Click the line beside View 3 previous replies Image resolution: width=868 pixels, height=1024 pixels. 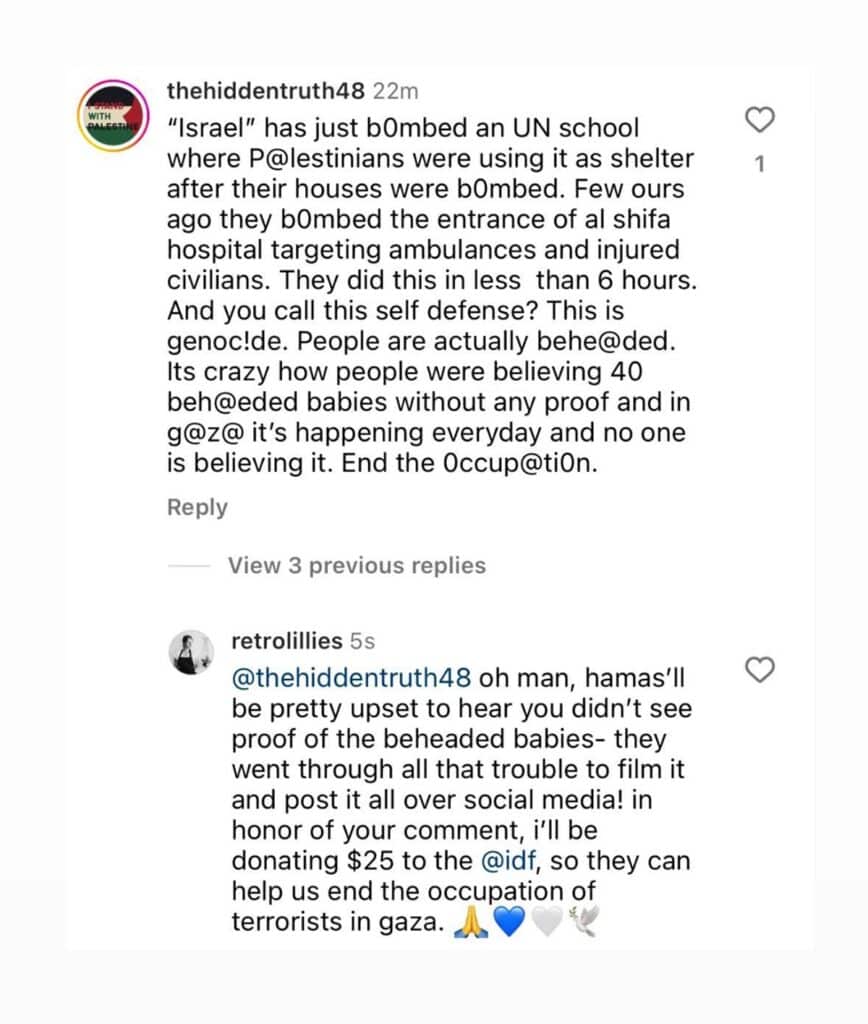(188, 566)
